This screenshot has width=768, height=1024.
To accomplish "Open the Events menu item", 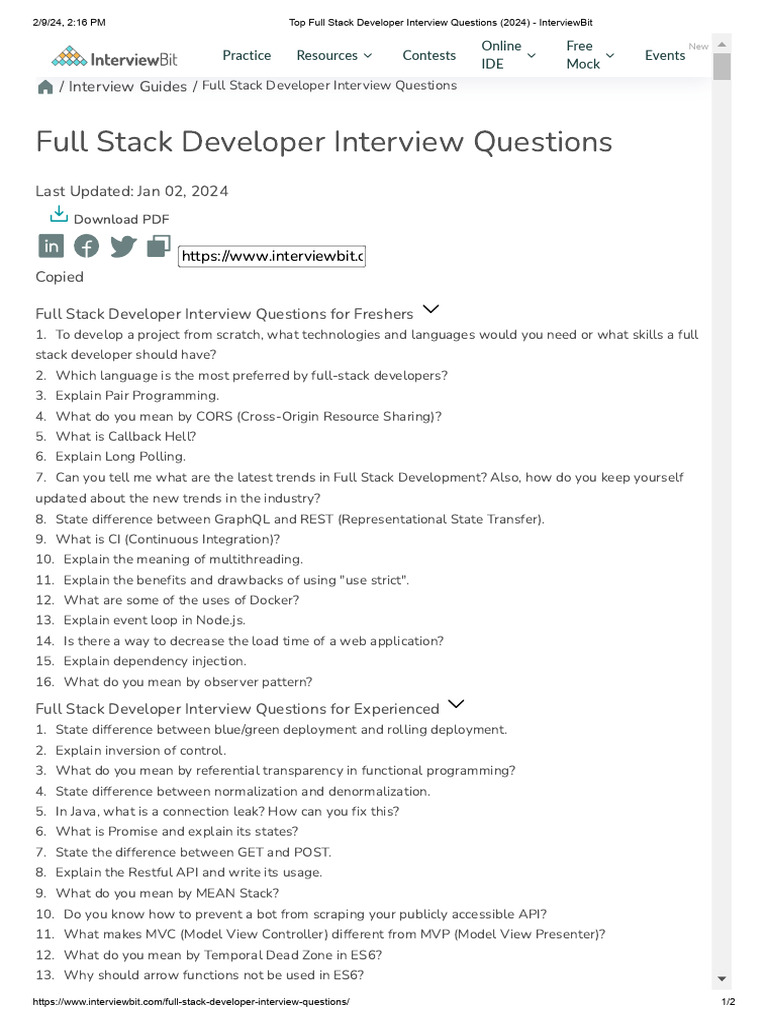I will point(665,55).
